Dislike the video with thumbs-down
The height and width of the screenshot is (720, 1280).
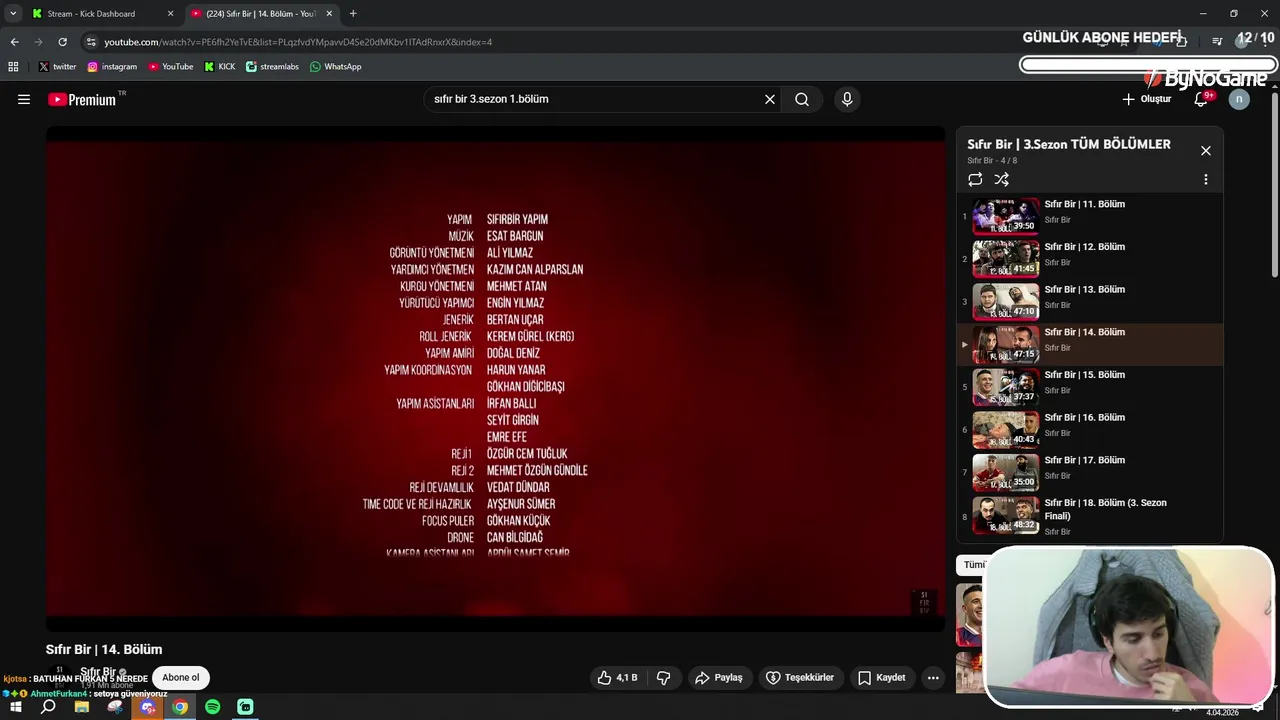click(663, 677)
